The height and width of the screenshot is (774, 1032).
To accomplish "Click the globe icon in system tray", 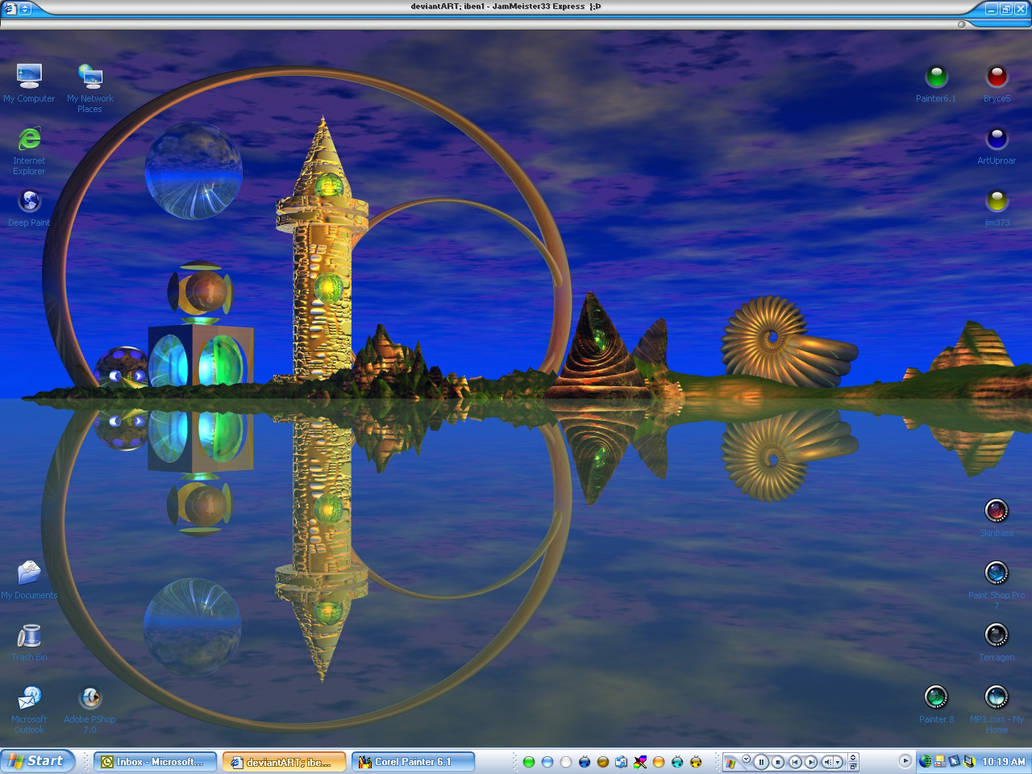I will coord(925,761).
